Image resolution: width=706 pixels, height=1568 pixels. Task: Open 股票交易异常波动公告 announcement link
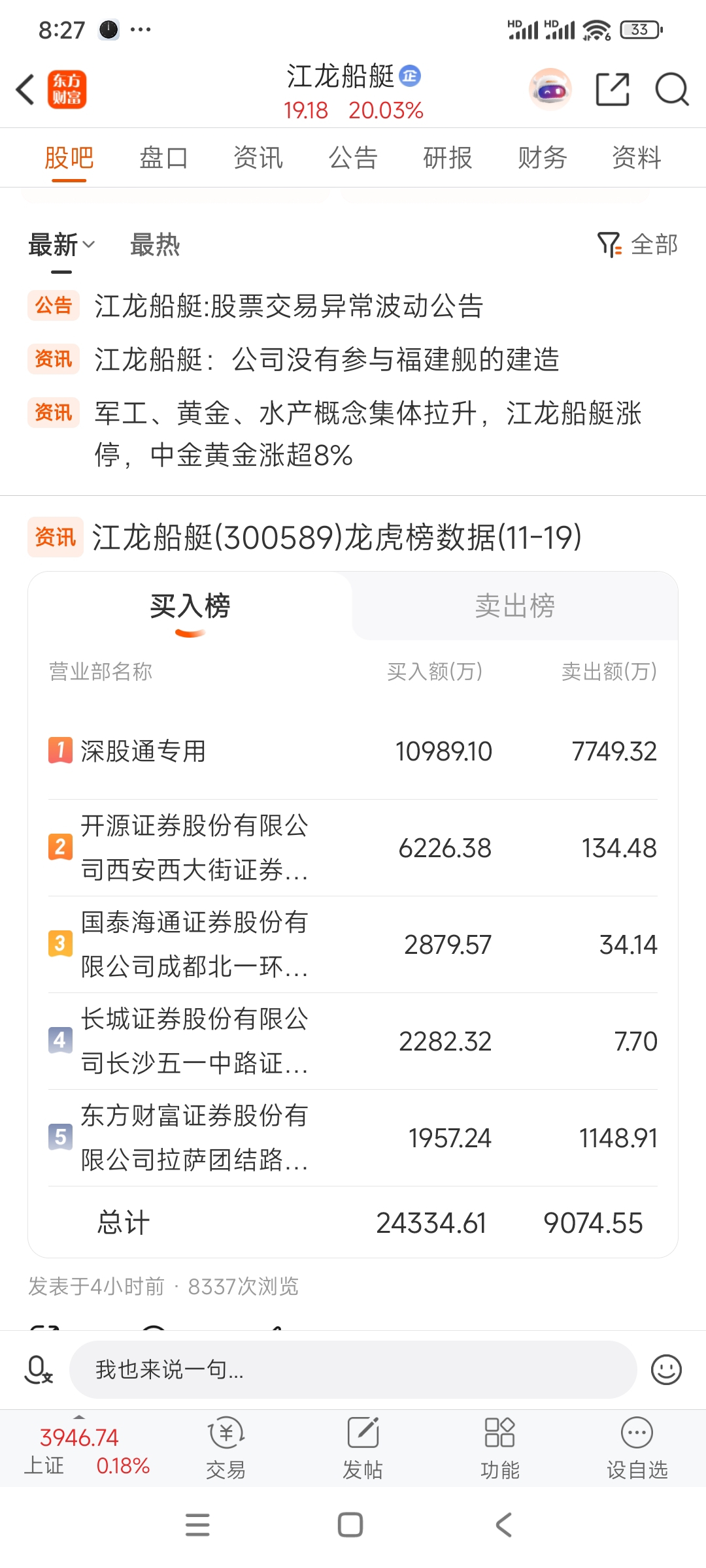coord(288,306)
